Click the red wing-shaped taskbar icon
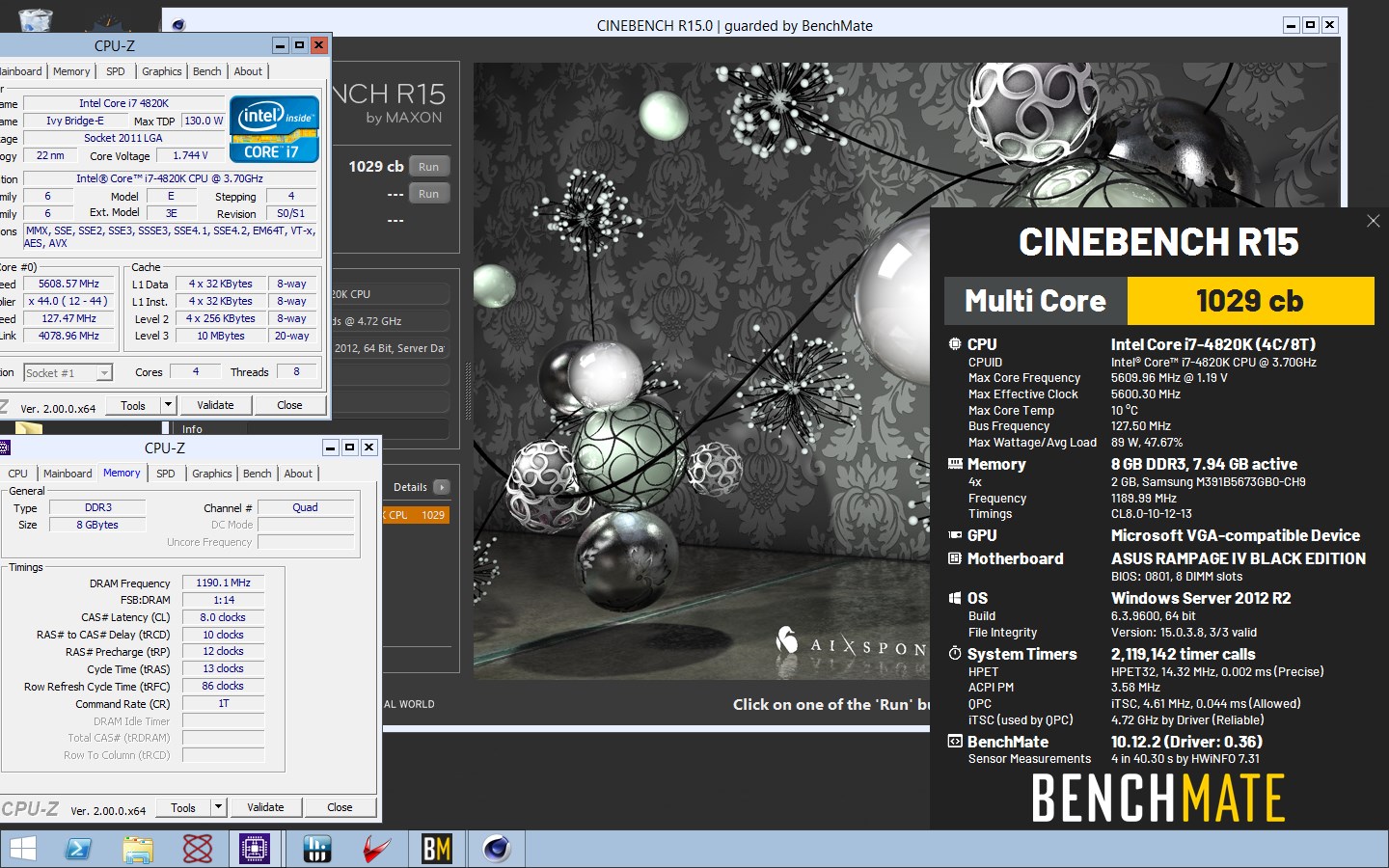This screenshot has height=868, width=1389. pos(376,849)
